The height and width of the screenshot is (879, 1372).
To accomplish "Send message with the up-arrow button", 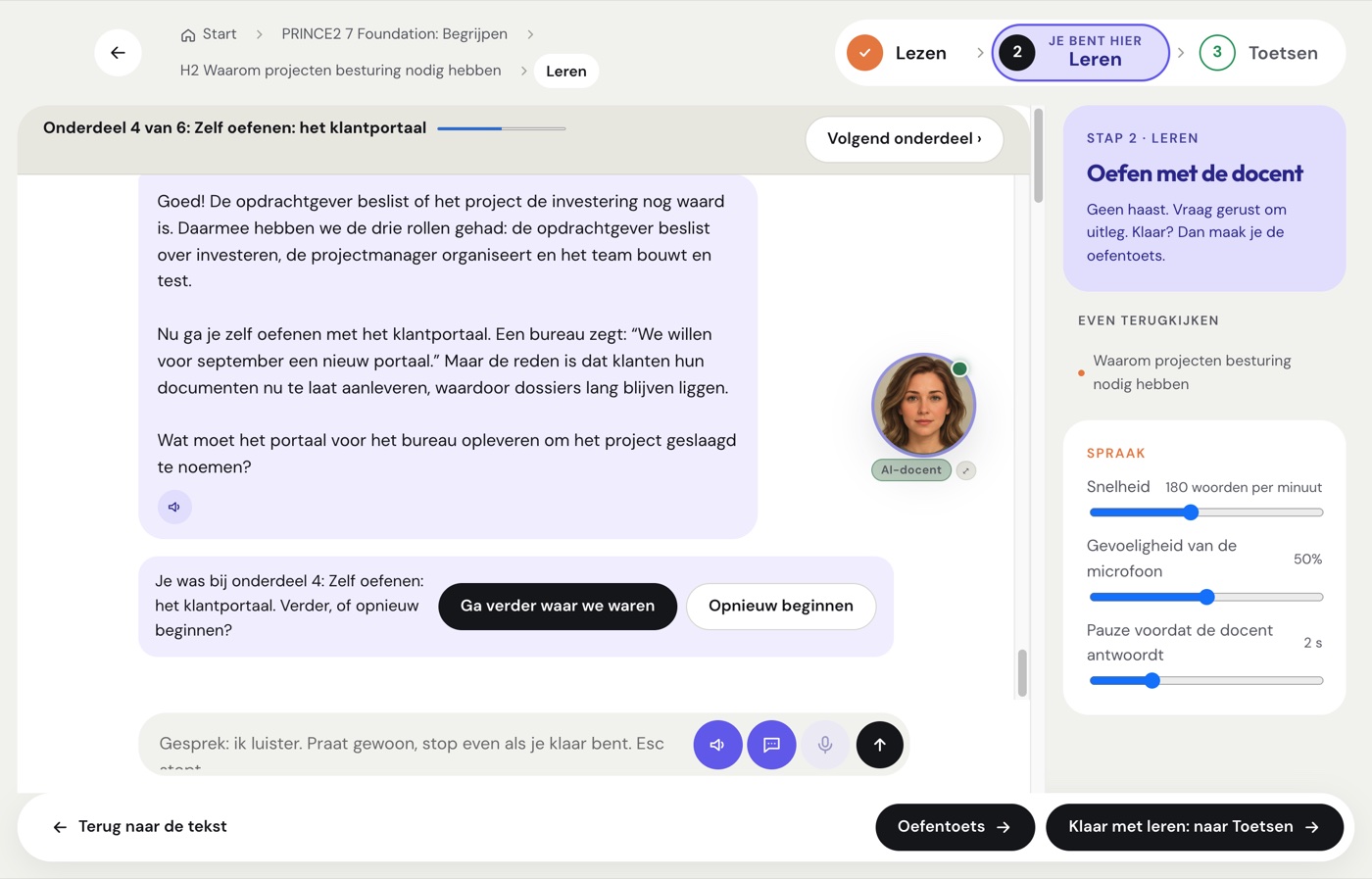I will [880, 745].
